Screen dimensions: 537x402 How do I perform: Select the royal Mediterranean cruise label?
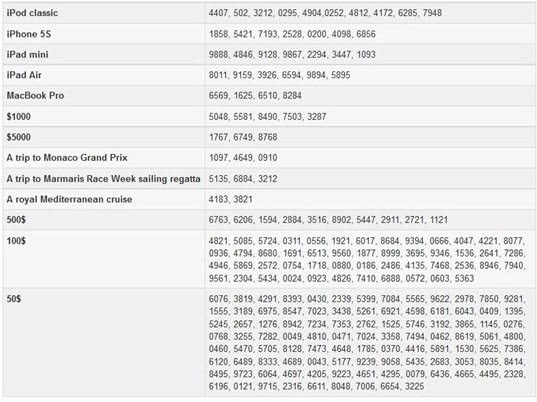(69, 199)
